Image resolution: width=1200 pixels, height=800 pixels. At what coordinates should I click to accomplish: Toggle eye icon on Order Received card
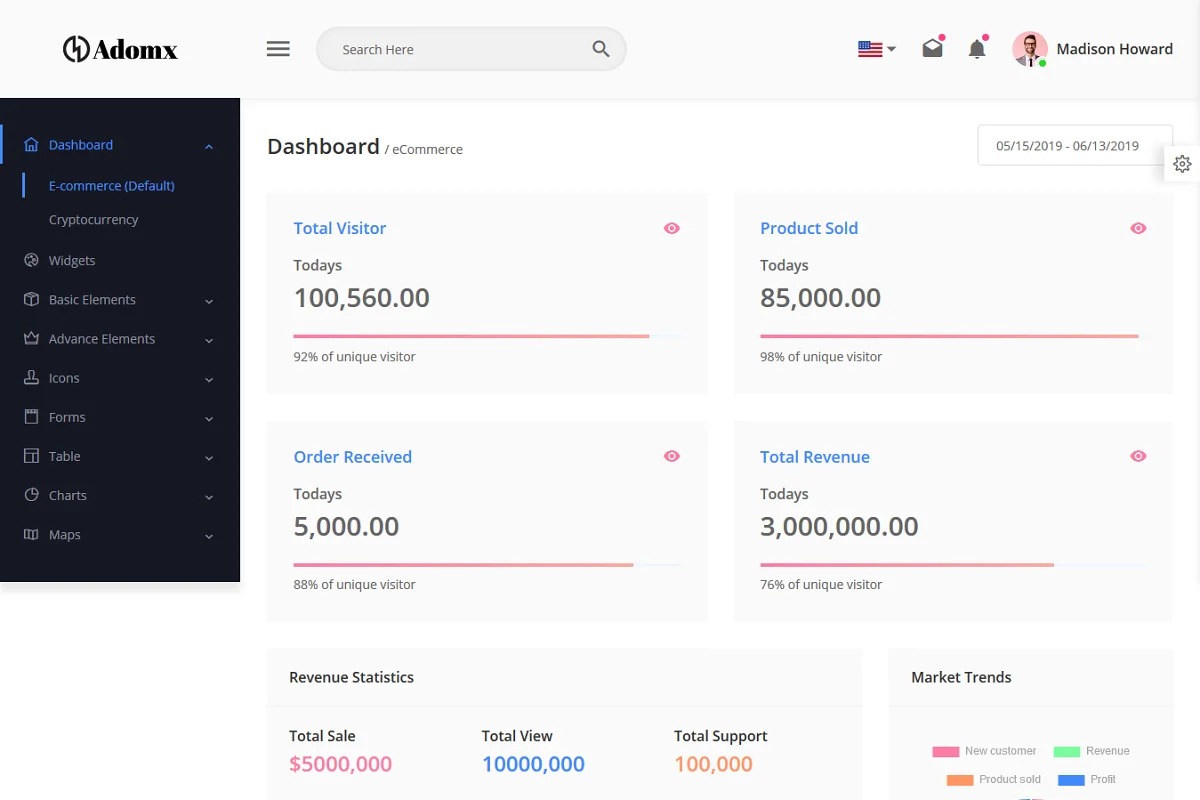(x=671, y=456)
